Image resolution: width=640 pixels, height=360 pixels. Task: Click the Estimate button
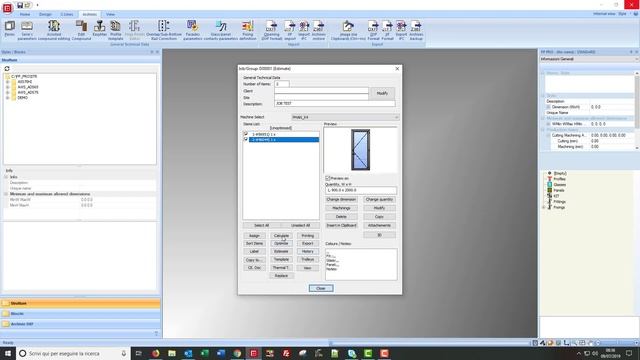coord(281,251)
